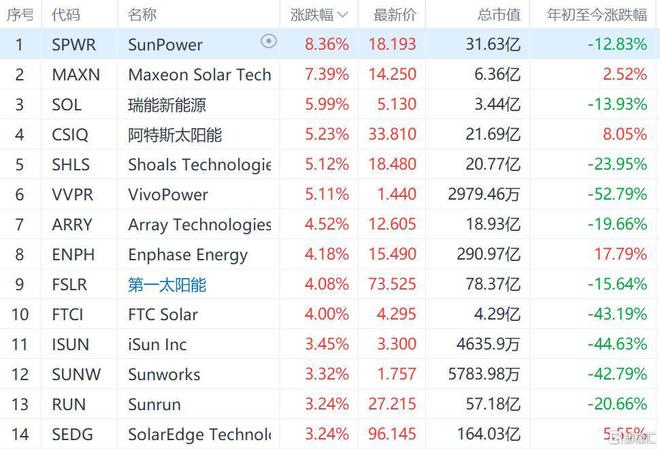
Task: Click the ENPH ticker code
Action: click(x=73, y=255)
